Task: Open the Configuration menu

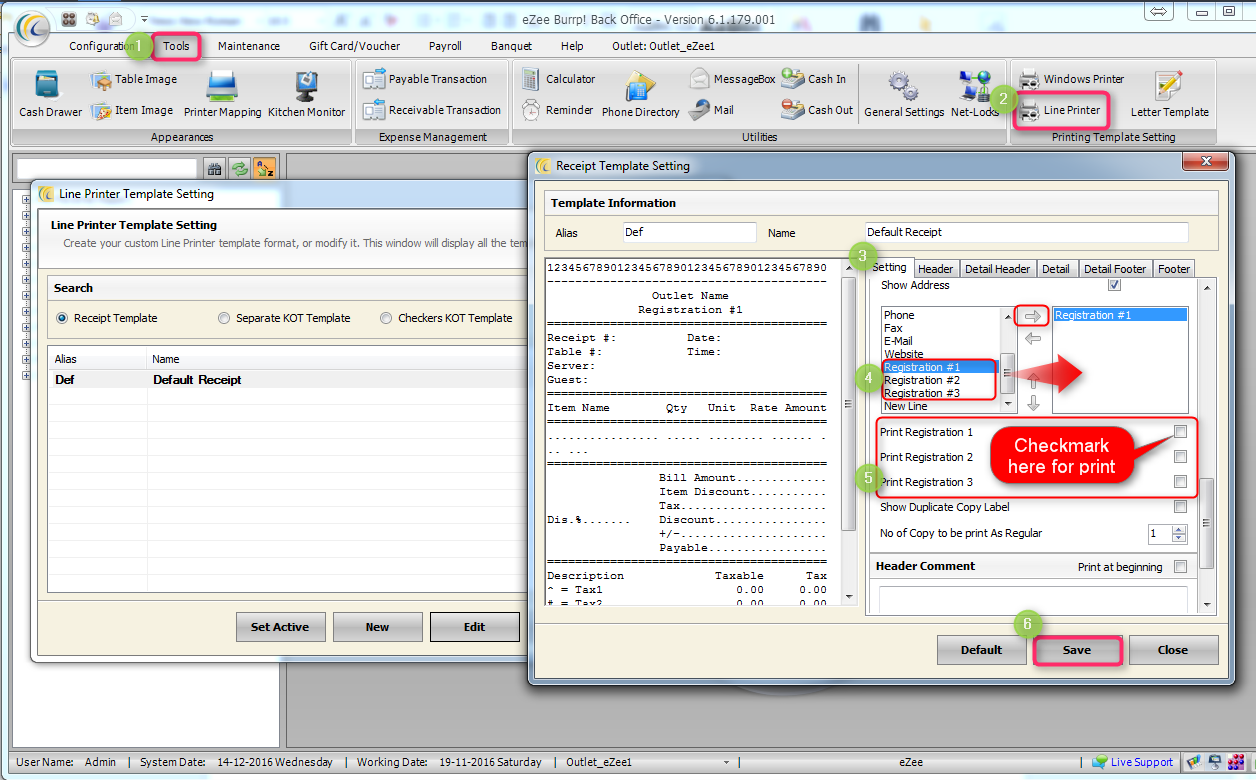Action: pyautogui.click(x=104, y=46)
